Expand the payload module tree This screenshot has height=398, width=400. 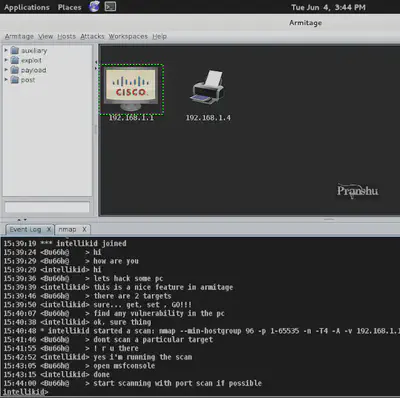click(6, 70)
